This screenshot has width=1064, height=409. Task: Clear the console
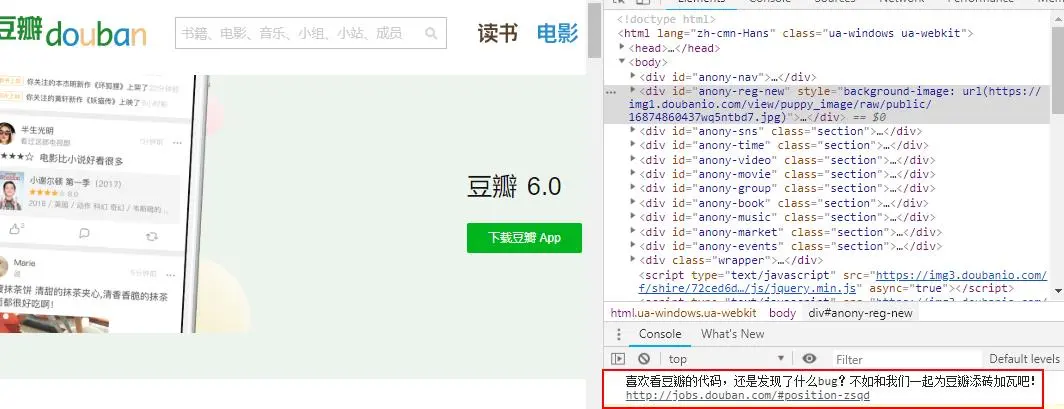644,359
